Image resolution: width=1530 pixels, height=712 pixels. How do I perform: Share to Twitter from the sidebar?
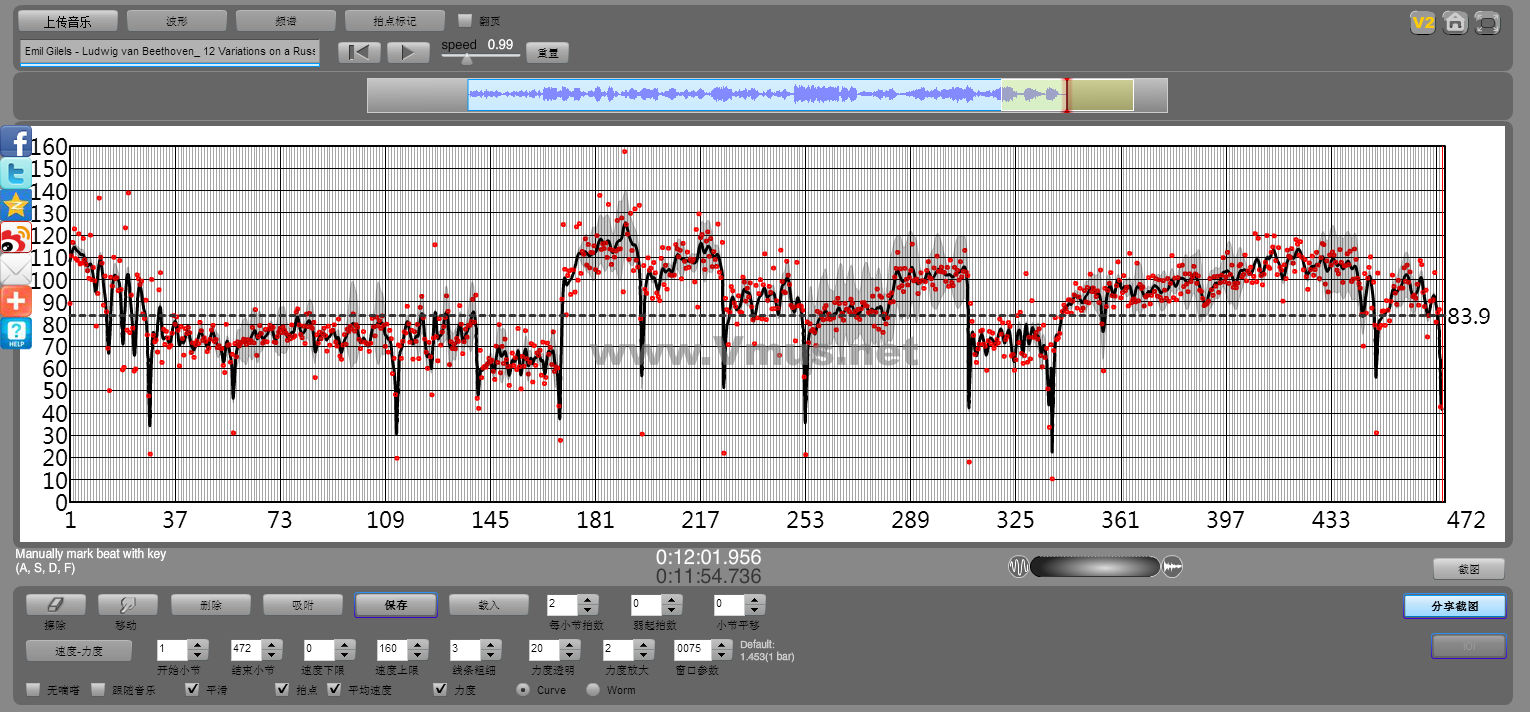coord(16,173)
